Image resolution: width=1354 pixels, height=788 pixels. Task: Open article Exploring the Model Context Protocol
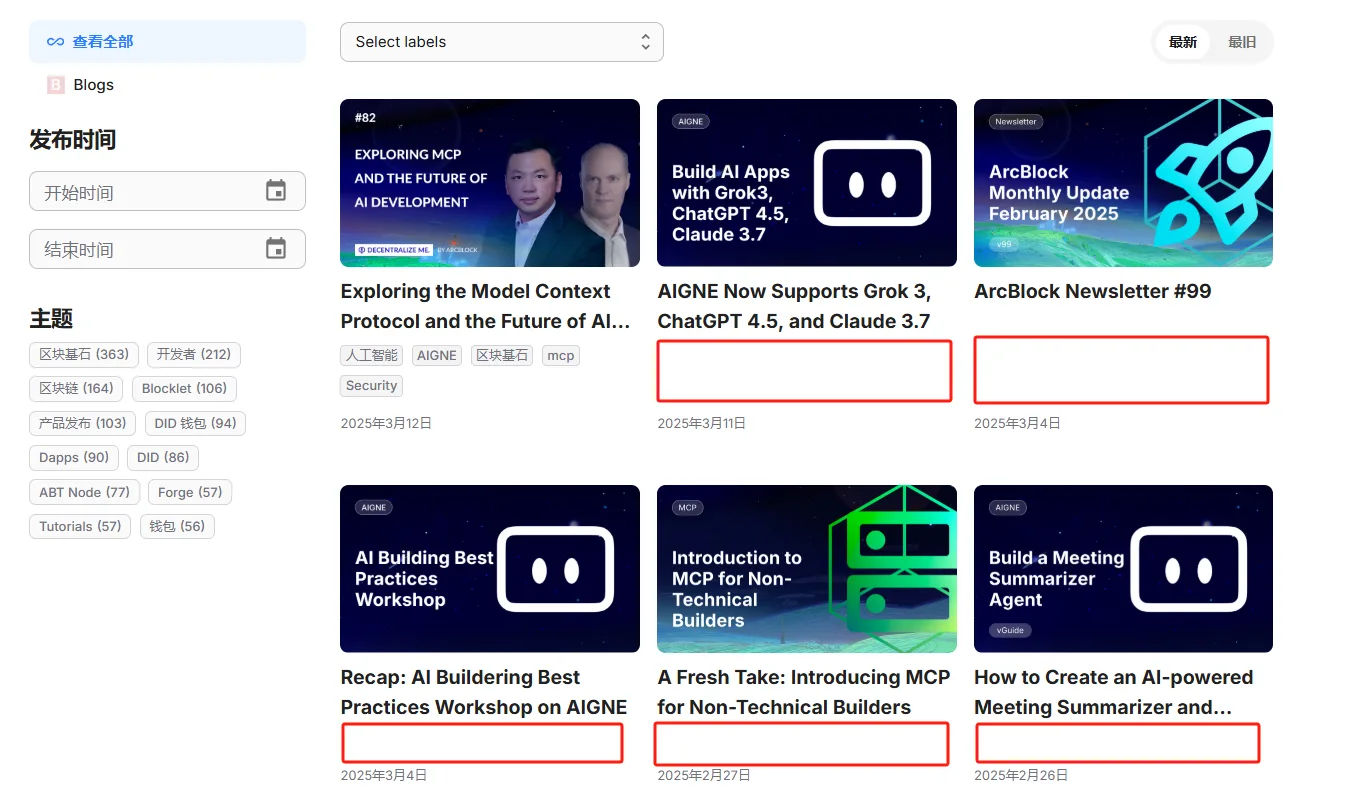coord(486,306)
